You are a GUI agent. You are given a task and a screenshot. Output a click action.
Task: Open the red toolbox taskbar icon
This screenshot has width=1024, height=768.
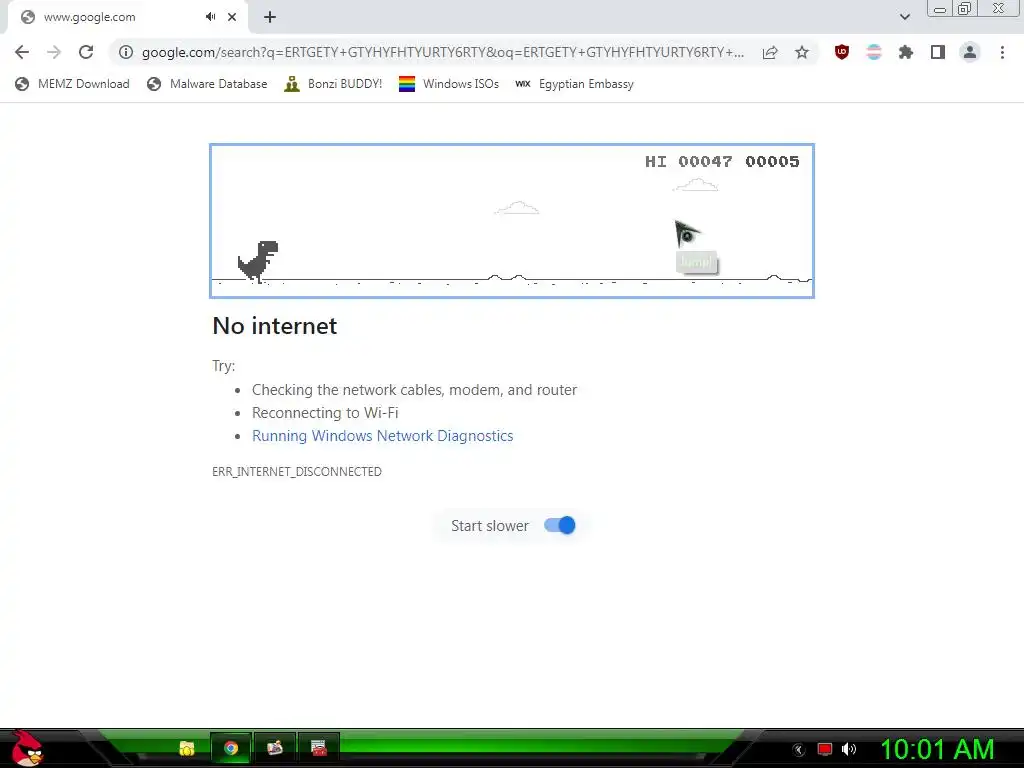319,748
